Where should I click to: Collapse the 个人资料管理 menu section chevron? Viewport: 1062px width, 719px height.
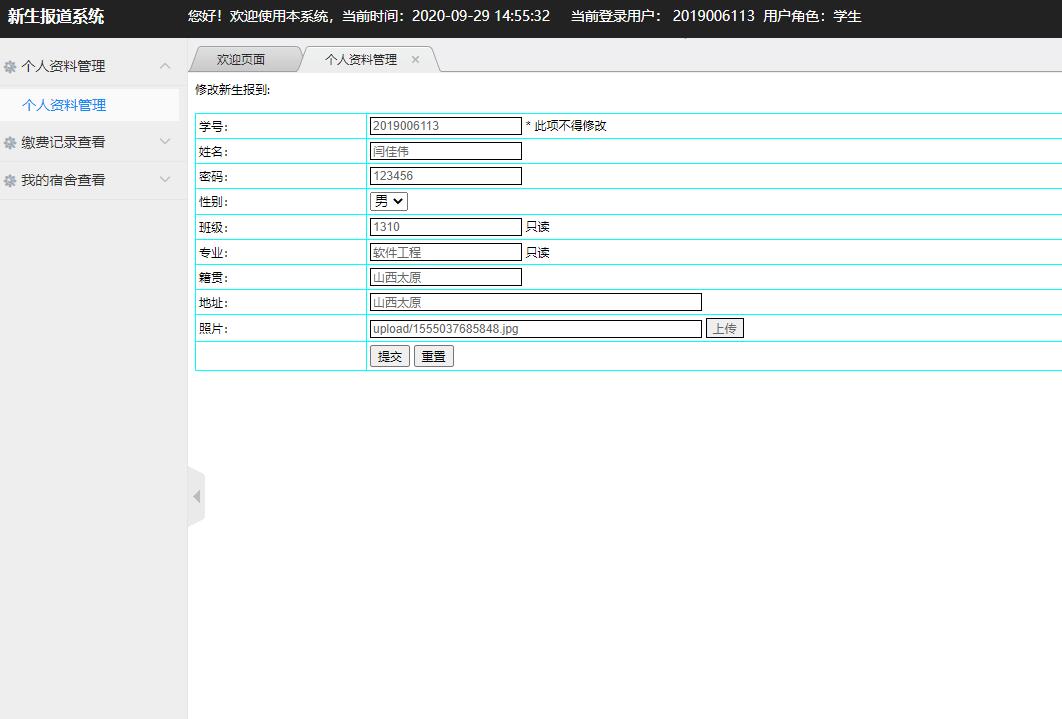pos(165,66)
